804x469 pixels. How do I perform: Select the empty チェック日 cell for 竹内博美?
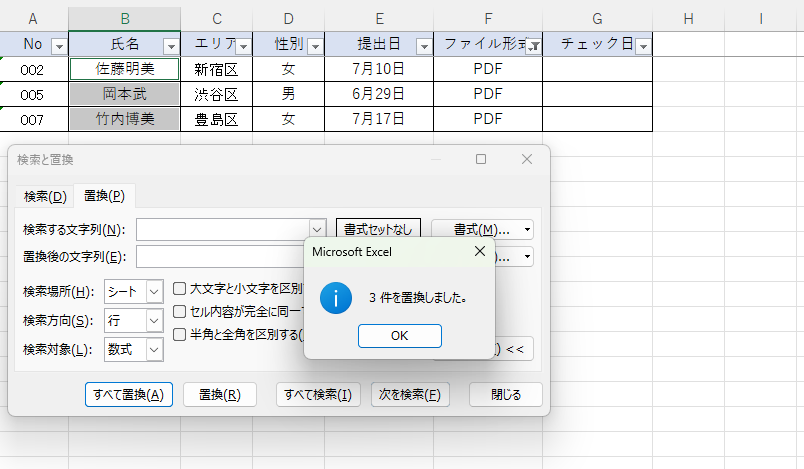click(x=597, y=119)
